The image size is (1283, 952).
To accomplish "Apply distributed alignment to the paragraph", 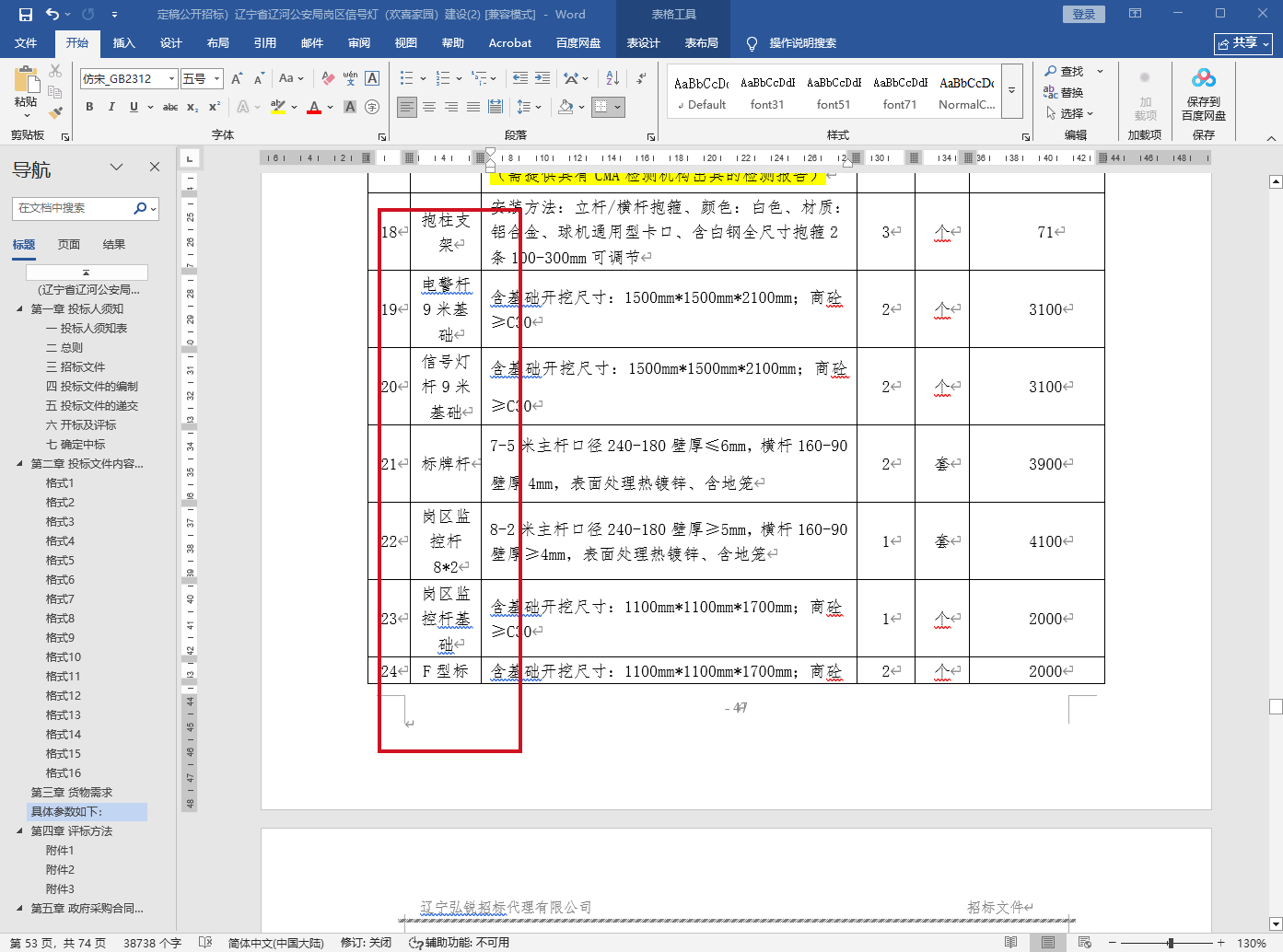I will coord(496,108).
